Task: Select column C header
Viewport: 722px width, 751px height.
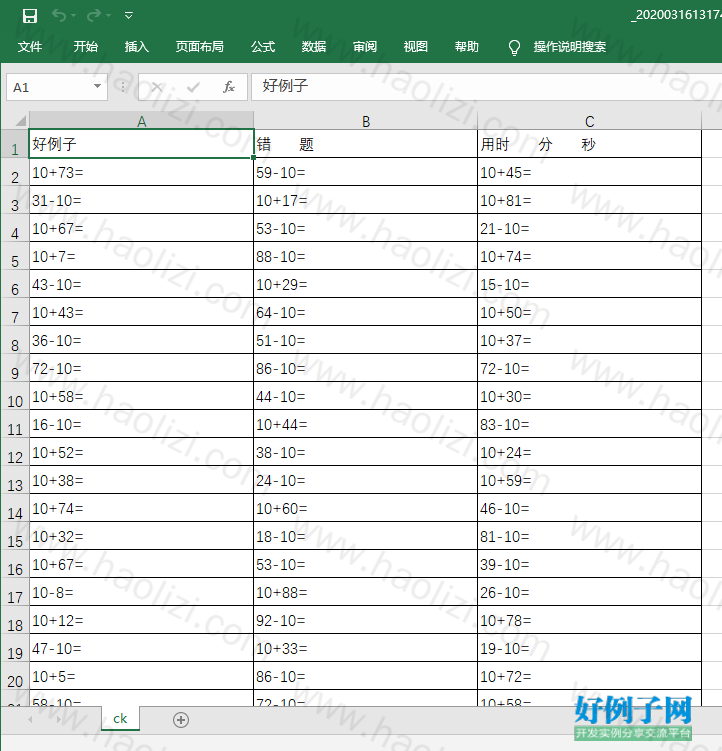Action: [589, 121]
